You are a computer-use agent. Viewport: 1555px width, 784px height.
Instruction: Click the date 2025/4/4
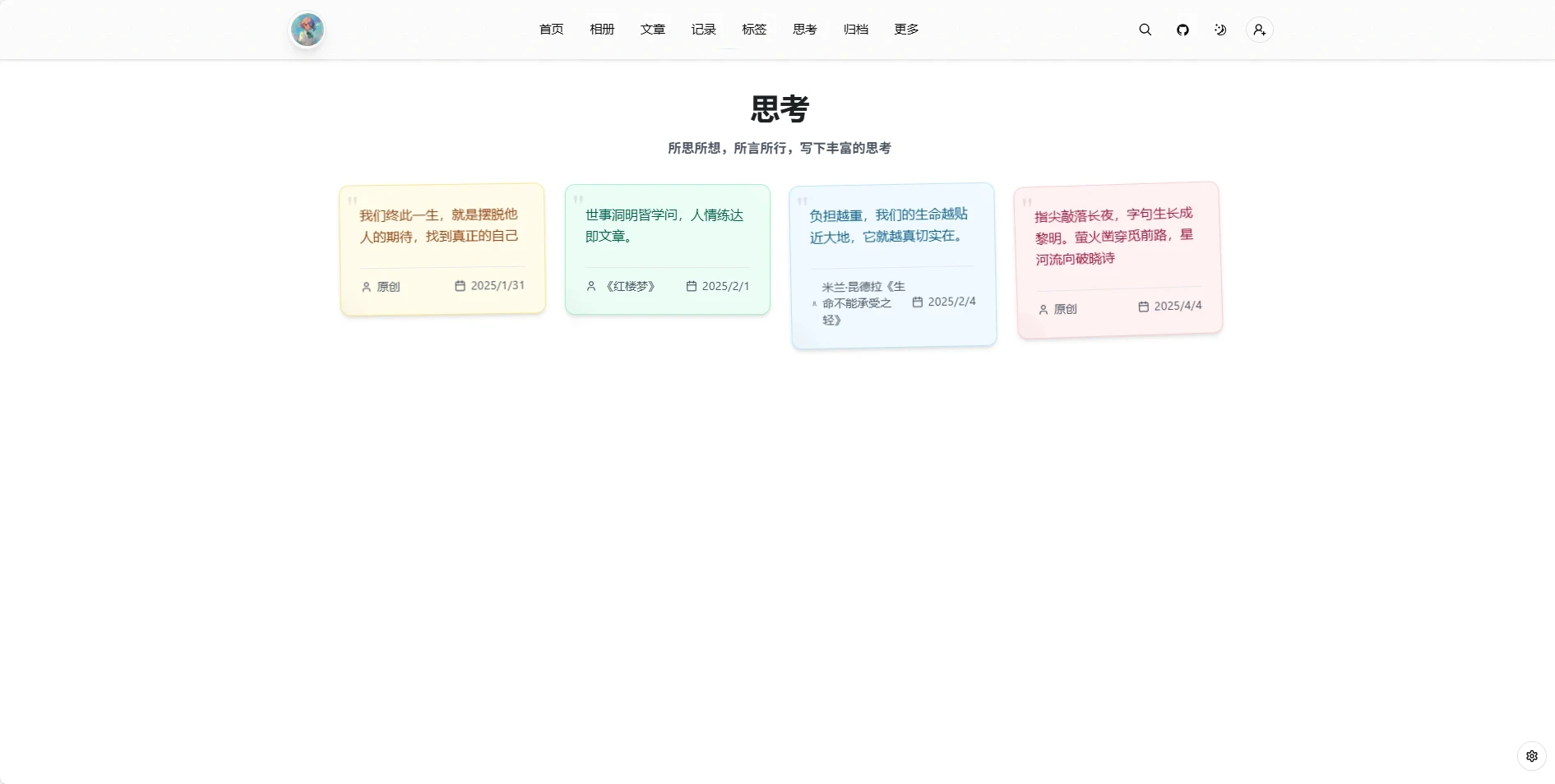(1178, 306)
